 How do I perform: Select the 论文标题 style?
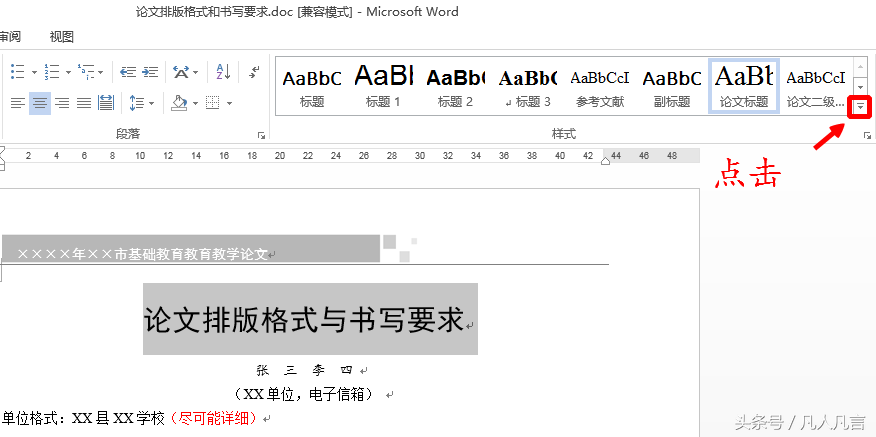(x=744, y=87)
